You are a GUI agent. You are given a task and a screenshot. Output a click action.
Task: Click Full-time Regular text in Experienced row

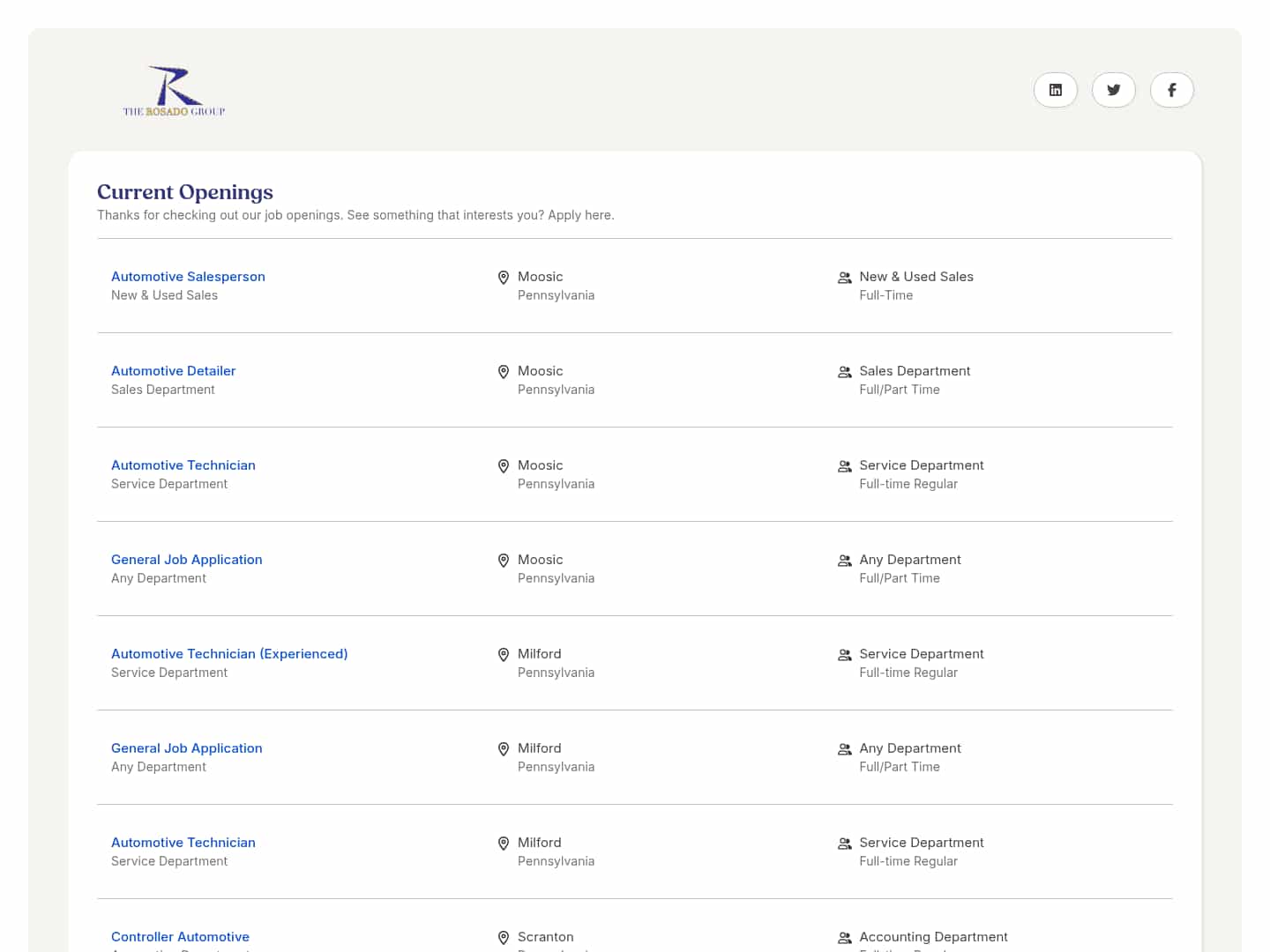[x=908, y=673]
